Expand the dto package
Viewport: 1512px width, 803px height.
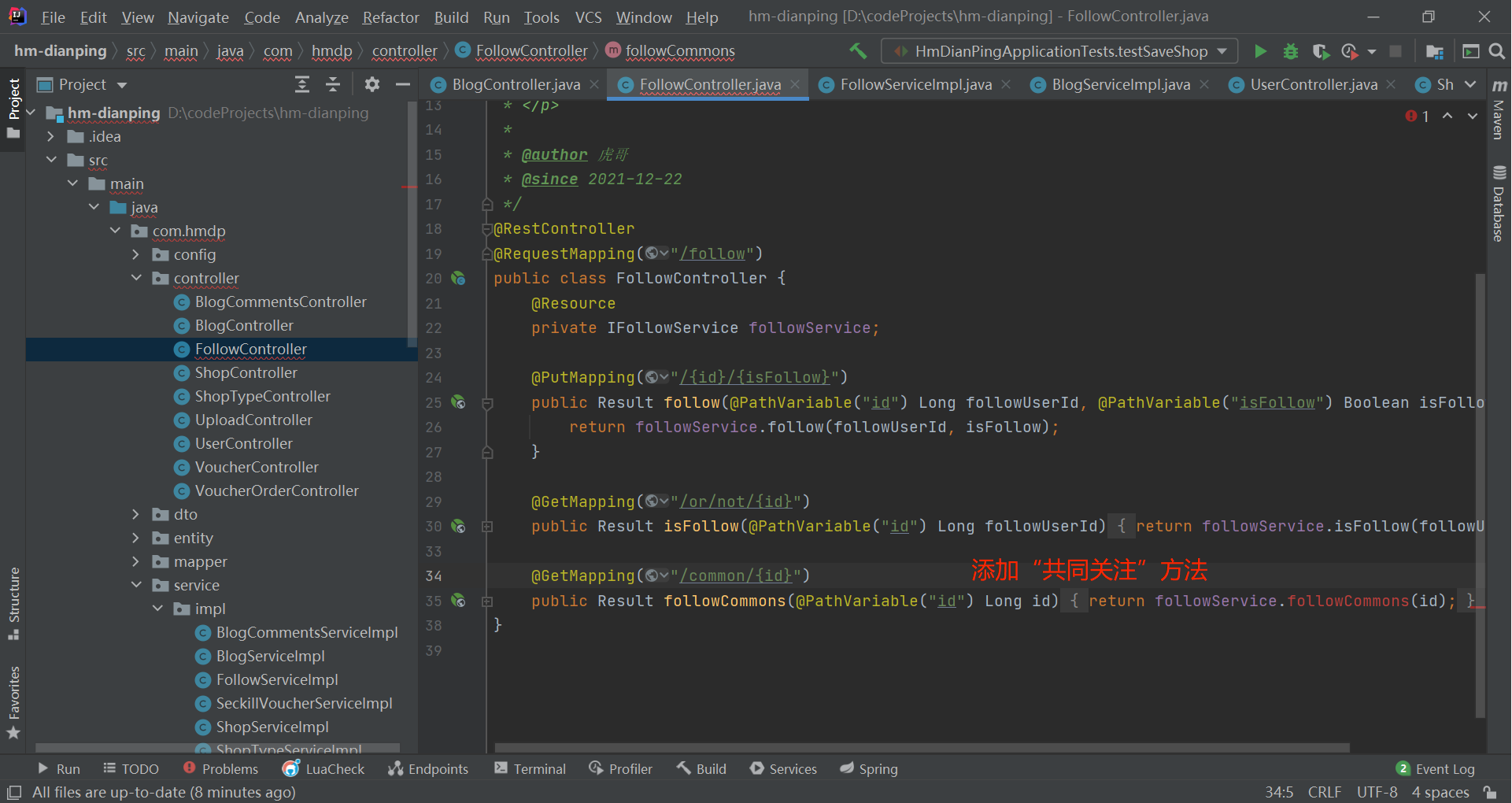[x=136, y=514]
